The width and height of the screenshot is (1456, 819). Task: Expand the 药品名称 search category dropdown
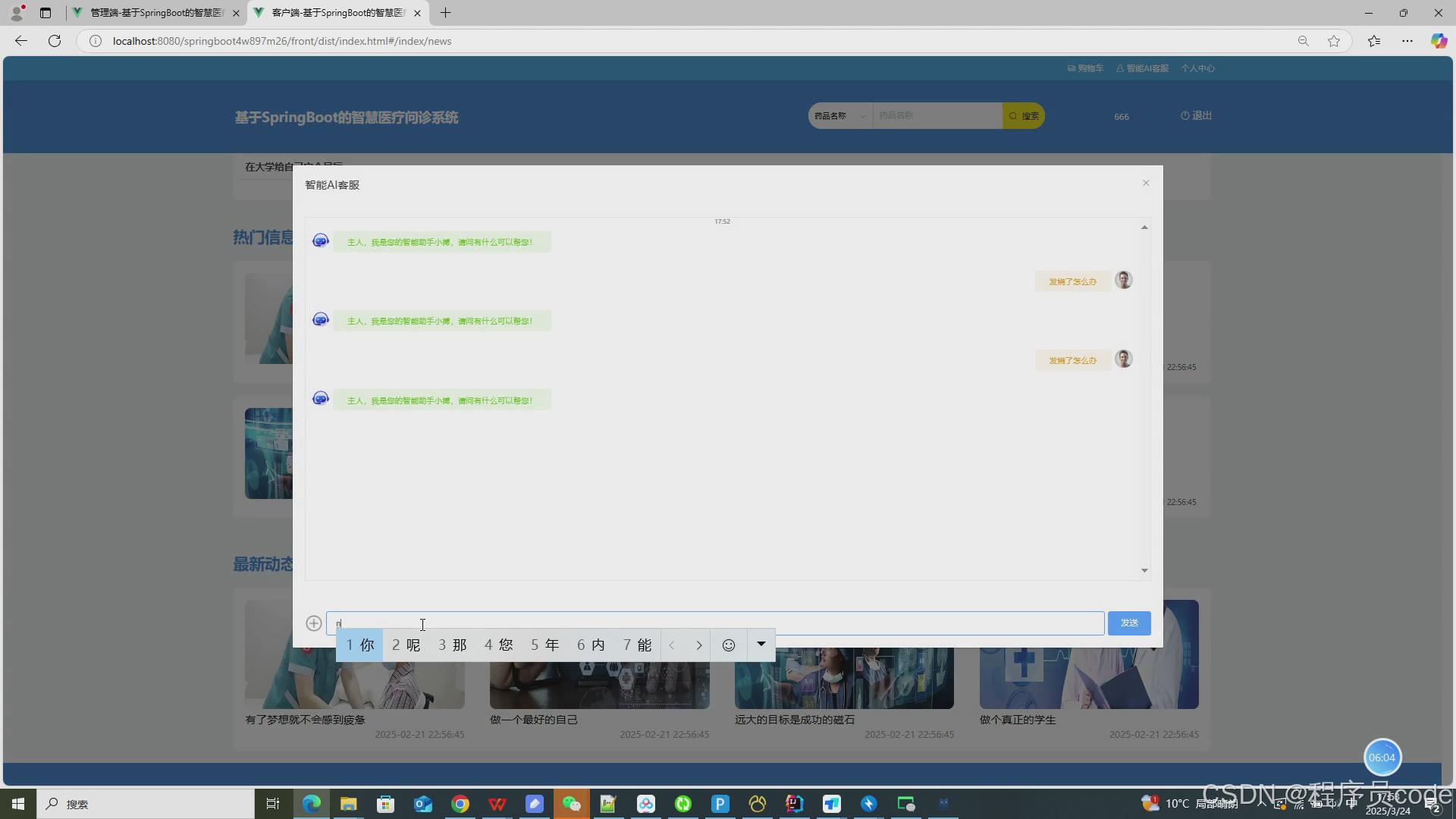click(x=839, y=116)
